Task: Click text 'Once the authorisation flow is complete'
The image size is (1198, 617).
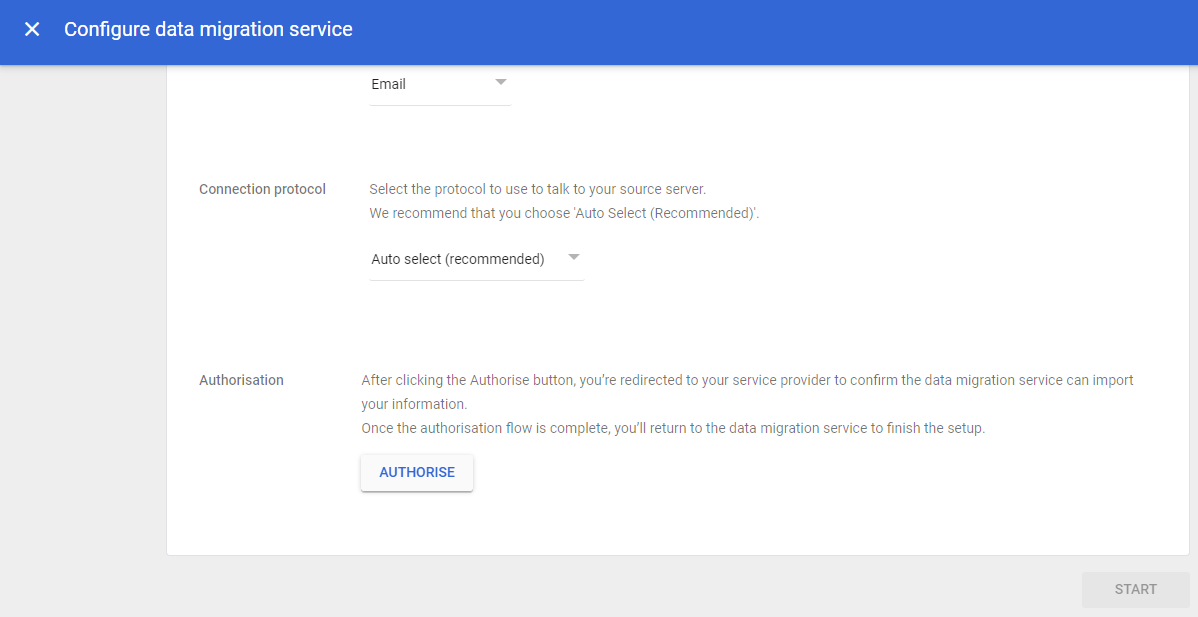Action: (x=484, y=428)
